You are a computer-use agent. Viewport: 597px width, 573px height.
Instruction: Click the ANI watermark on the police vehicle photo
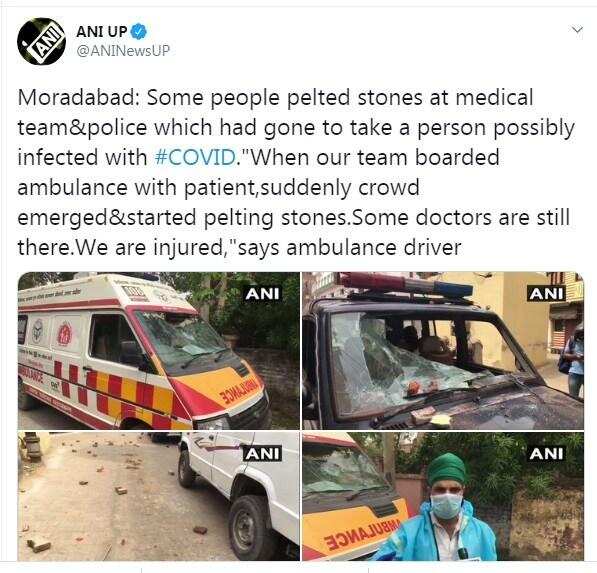point(546,294)
